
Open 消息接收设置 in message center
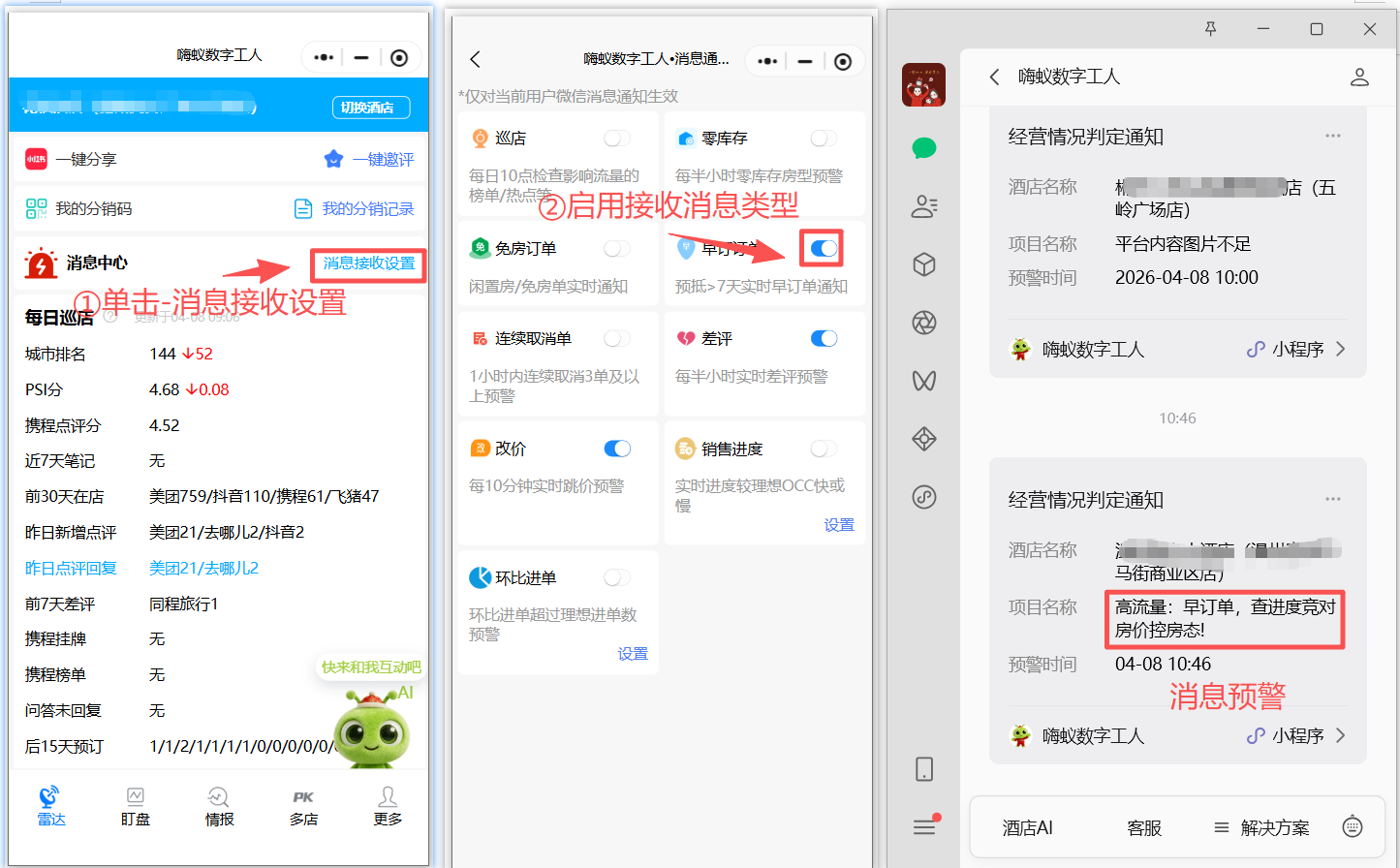point(368,265)
